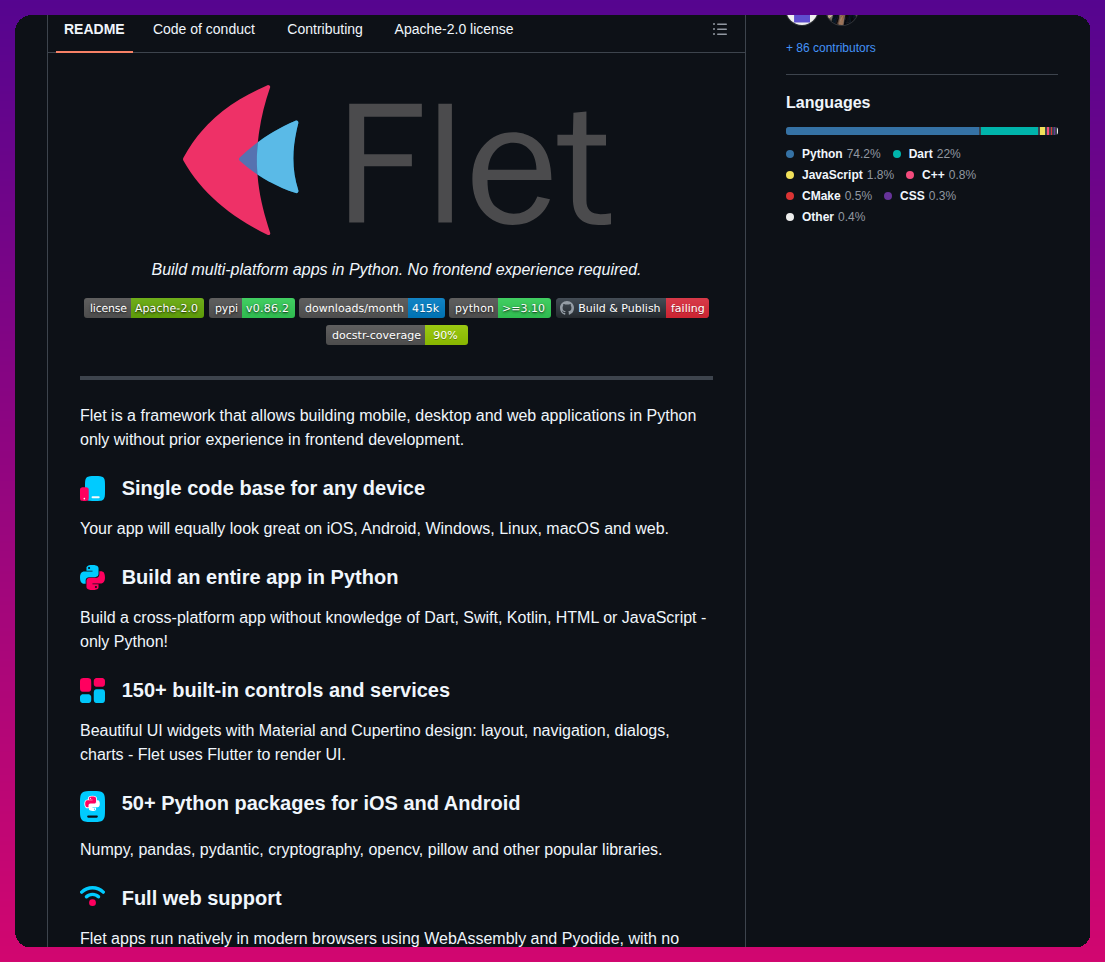Image resolution: width=1105 pixels, height=962 pixels.
Task: Click the paragraph starting Flet is a framework
Action: 388,428
